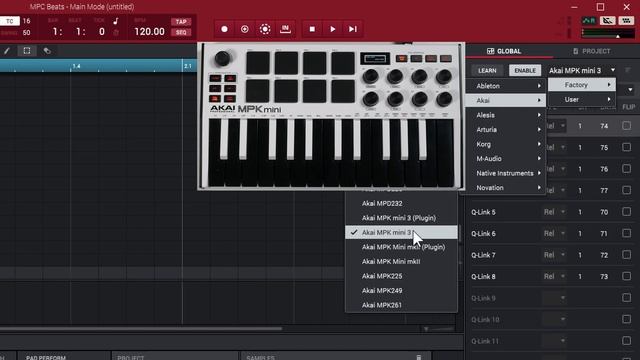The width and height of the screenshot is (640, 360).
Task: Select the pencil draw tool
Action: click(7, 51)
